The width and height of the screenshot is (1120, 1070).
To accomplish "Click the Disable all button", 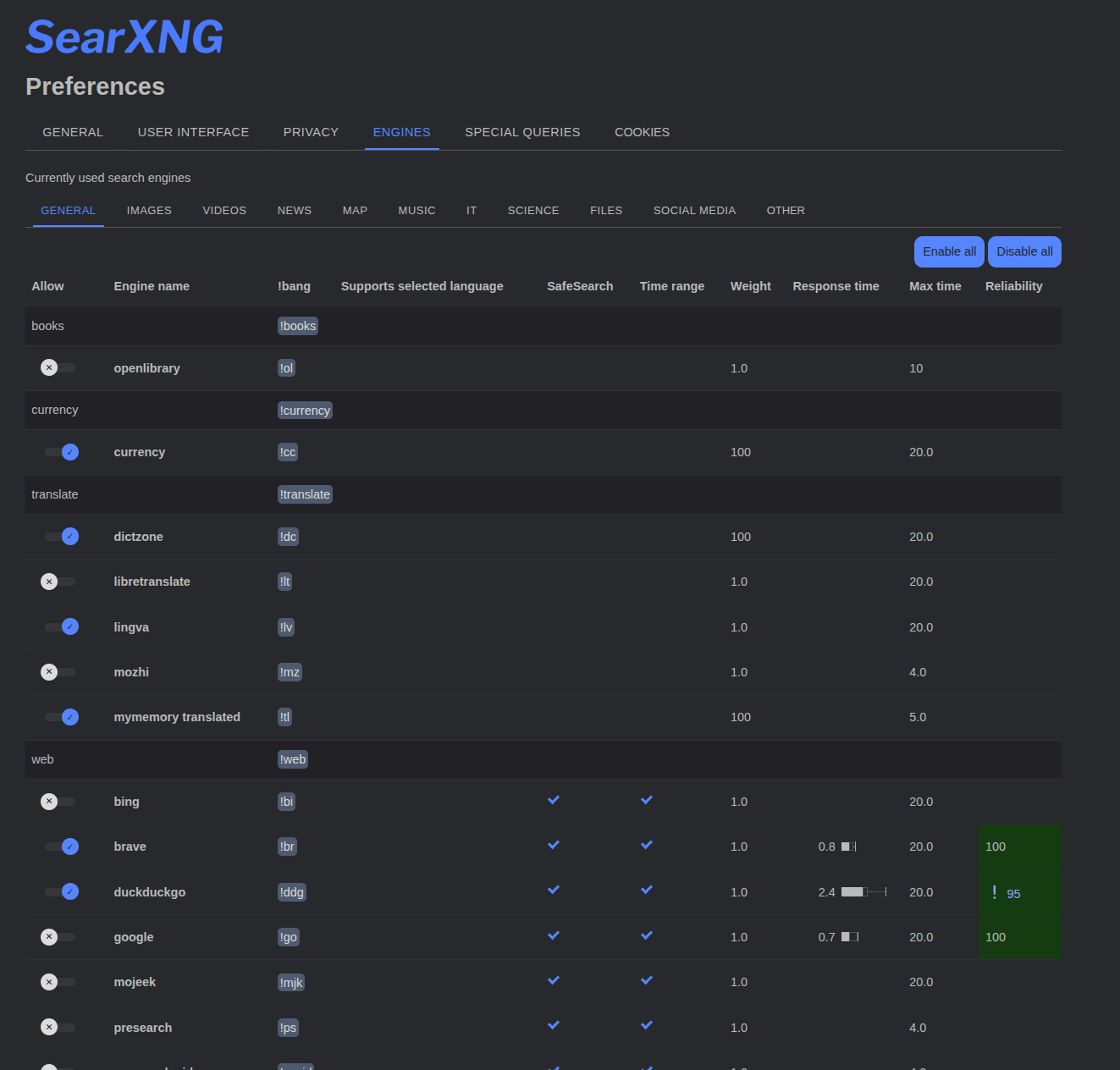I will (1024, 251).
